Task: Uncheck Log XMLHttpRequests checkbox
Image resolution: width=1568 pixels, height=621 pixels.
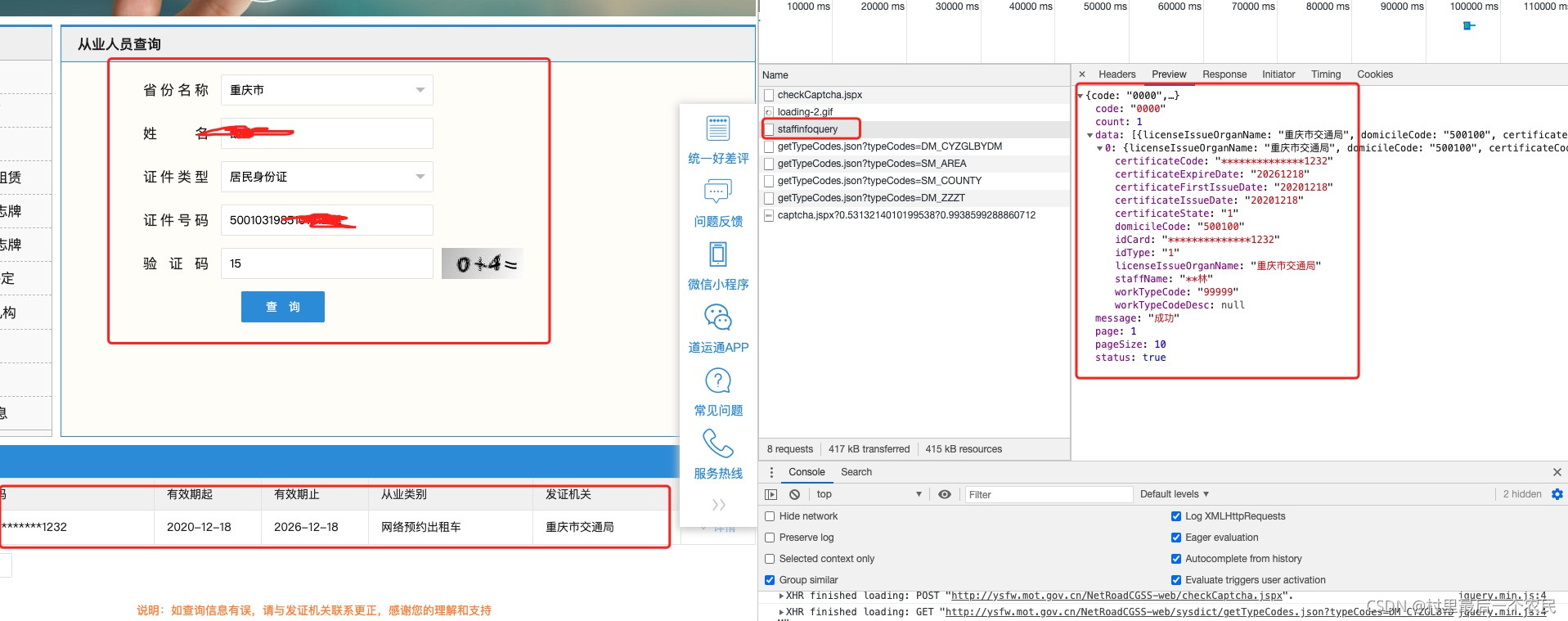Action: coord(1176,516)
